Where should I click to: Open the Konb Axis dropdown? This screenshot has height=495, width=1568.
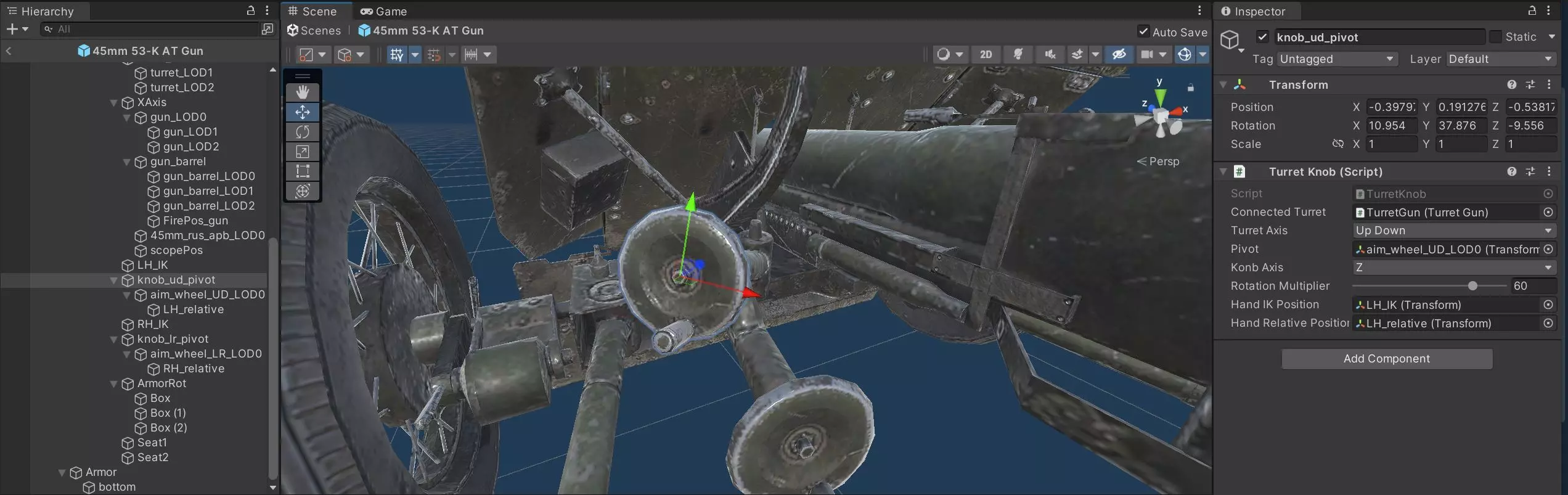1454,268
